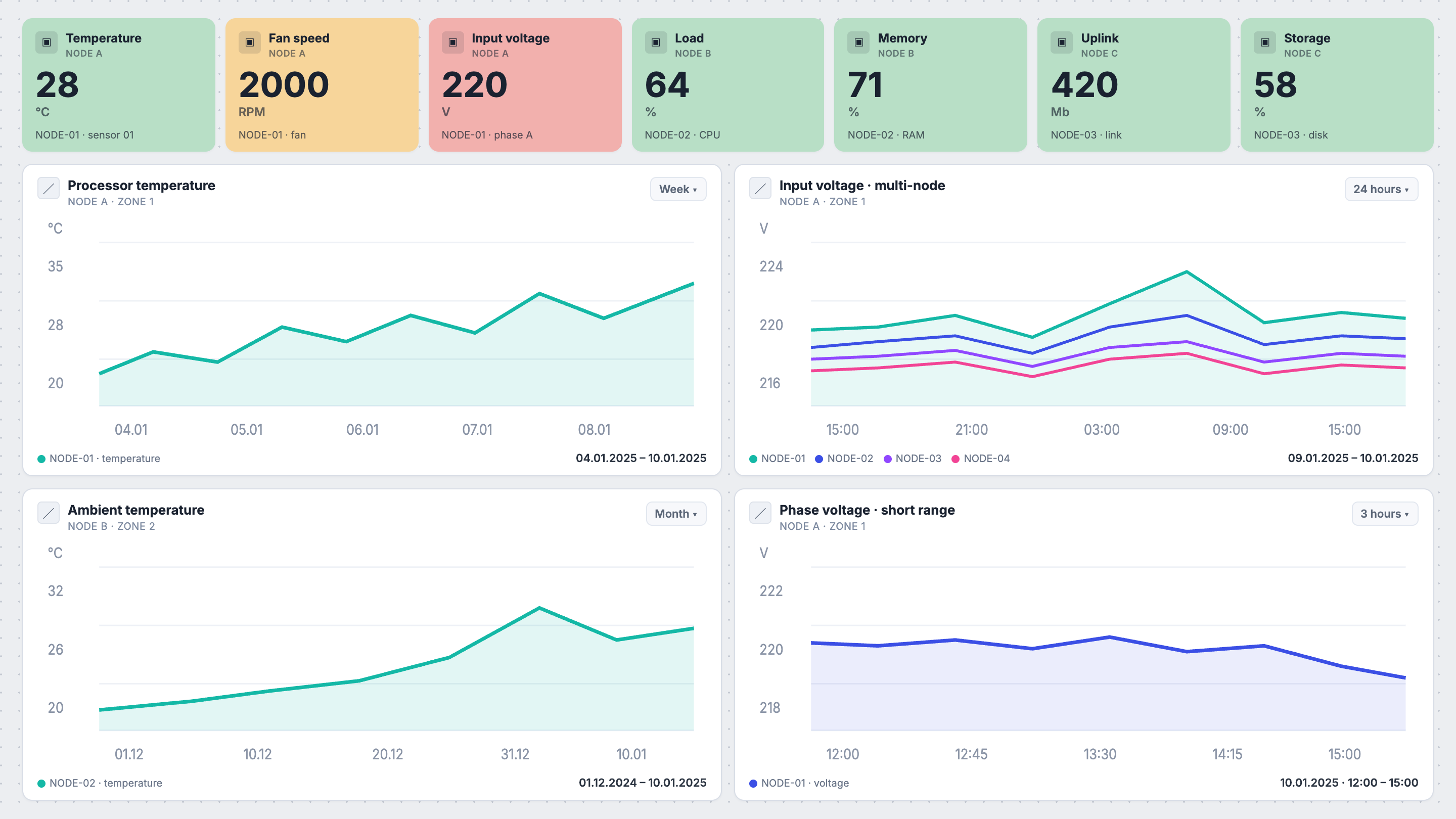Click the chip icon on Fan speed card

249,42
